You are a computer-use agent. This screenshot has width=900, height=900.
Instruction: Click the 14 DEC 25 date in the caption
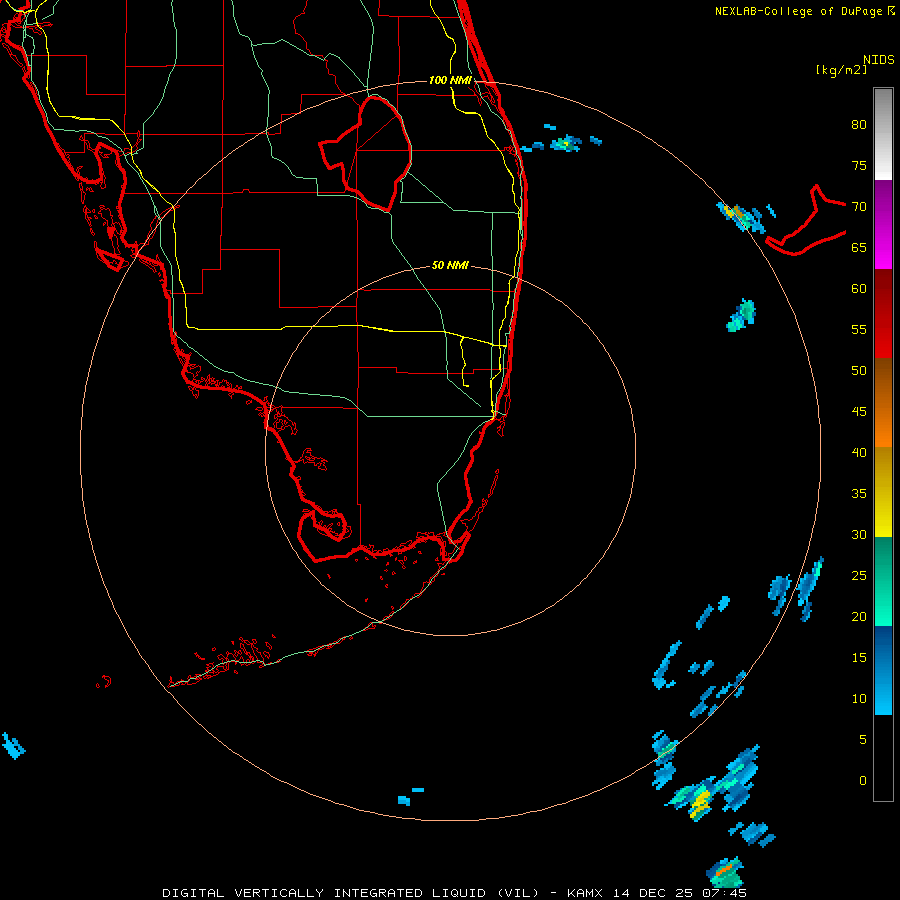[653, 893]
